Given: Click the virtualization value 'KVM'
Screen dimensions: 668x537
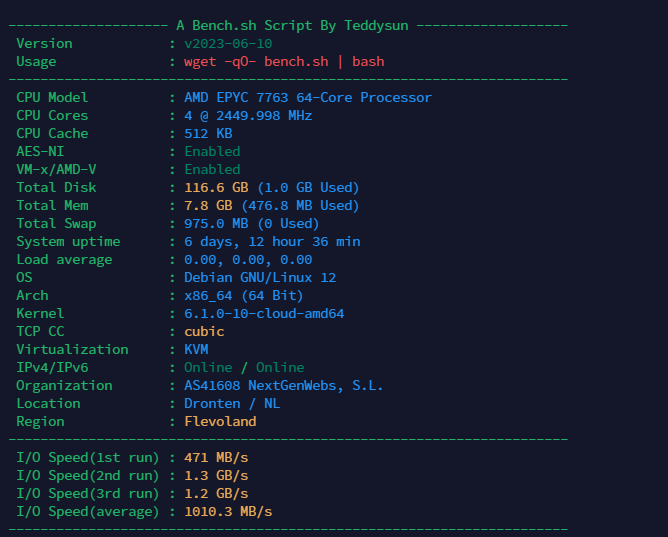Looking at the screenshot, I should (196, 350).
